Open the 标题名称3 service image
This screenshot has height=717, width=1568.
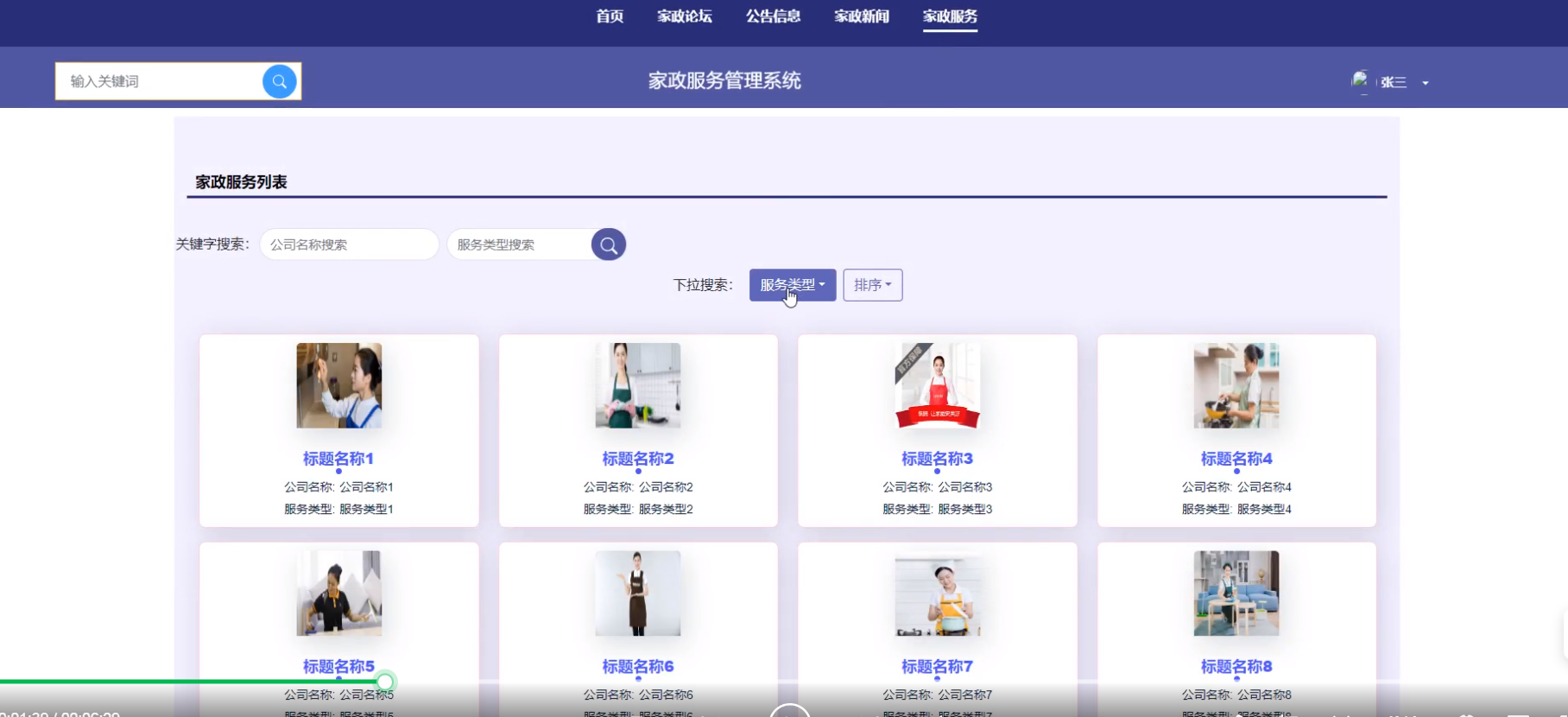(x=938, y=385)
